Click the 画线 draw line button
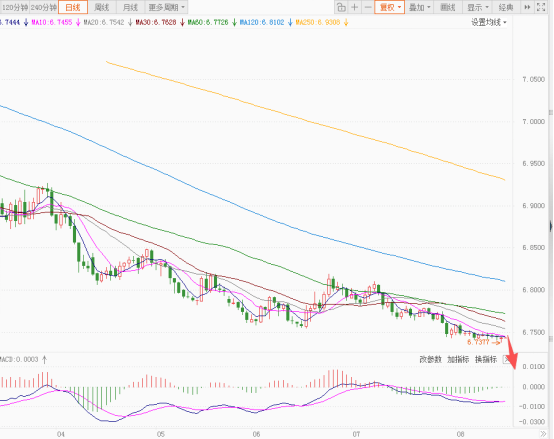This screenshot has height=439, width=554. click(448, 7)
